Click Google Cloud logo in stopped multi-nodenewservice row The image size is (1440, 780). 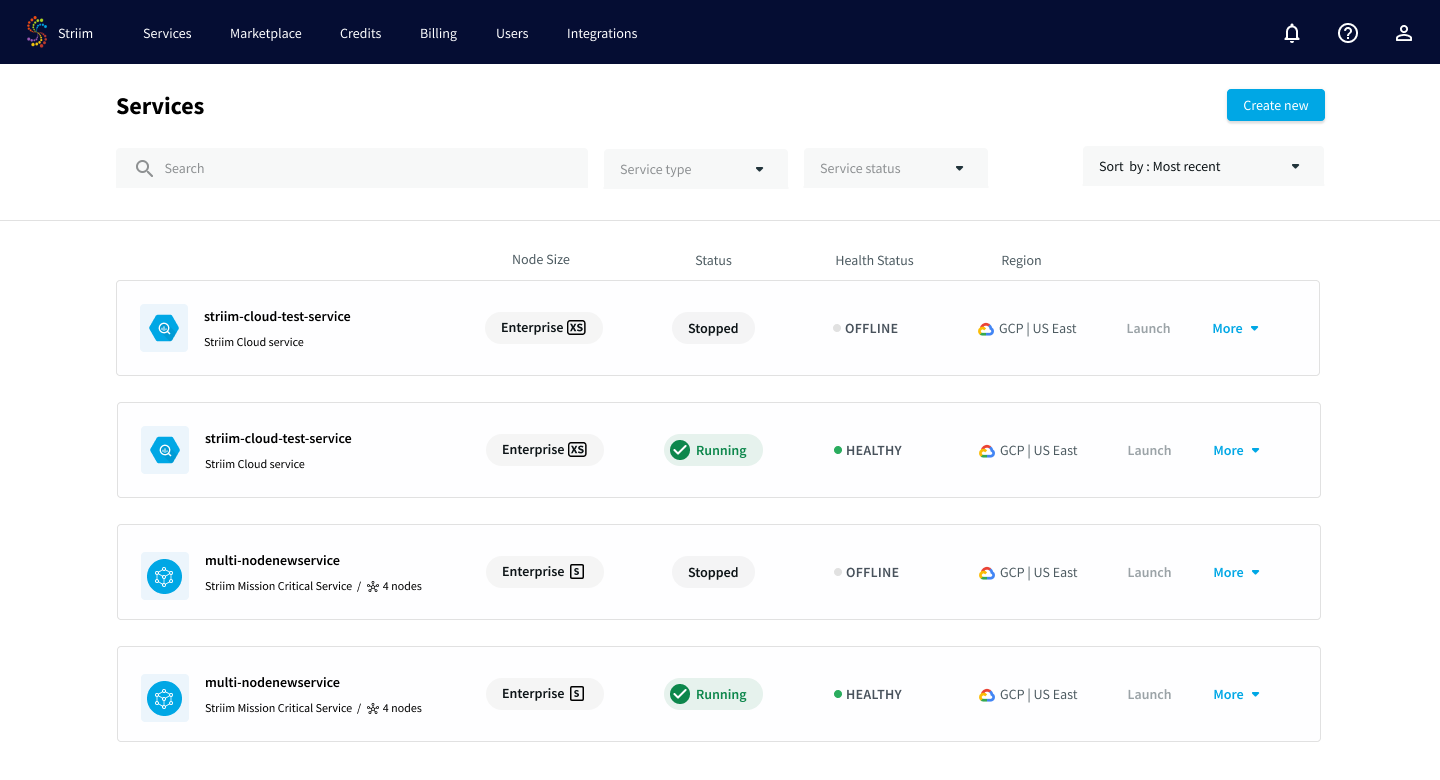(987, 573)
